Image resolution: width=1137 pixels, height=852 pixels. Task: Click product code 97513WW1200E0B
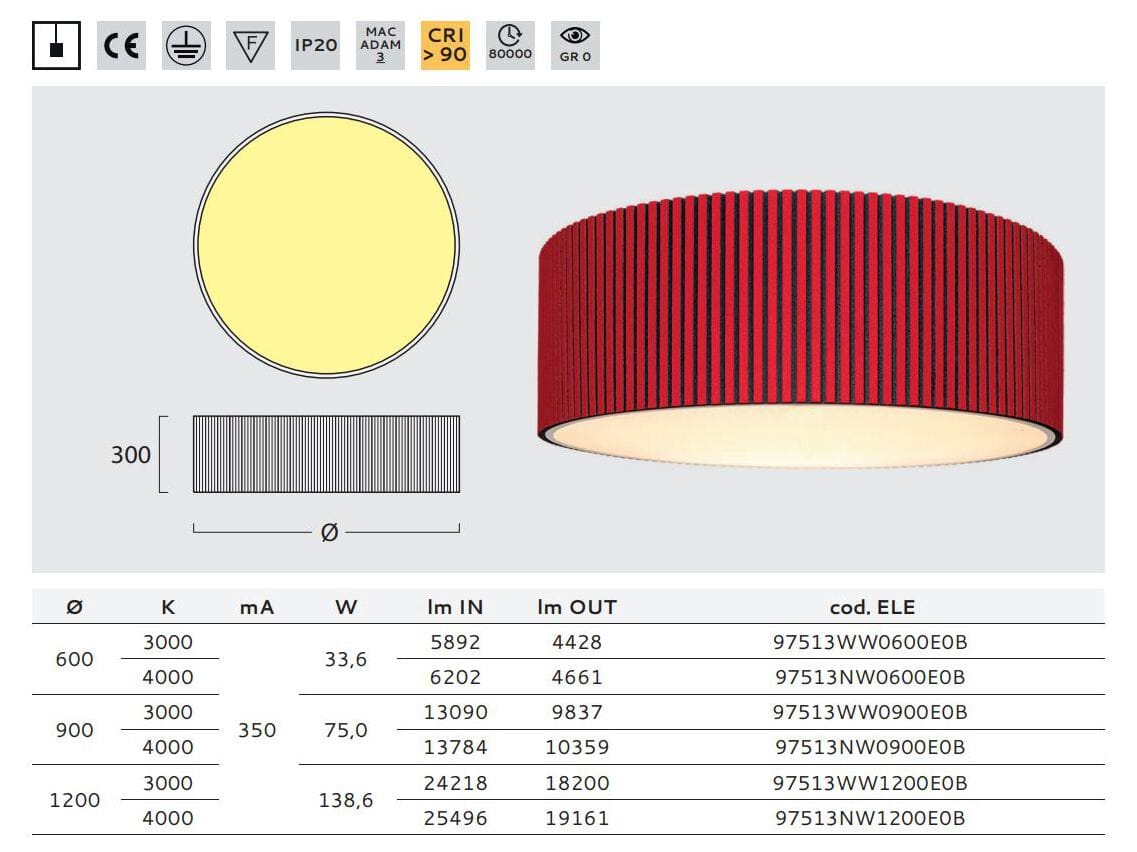pos(870,783)
